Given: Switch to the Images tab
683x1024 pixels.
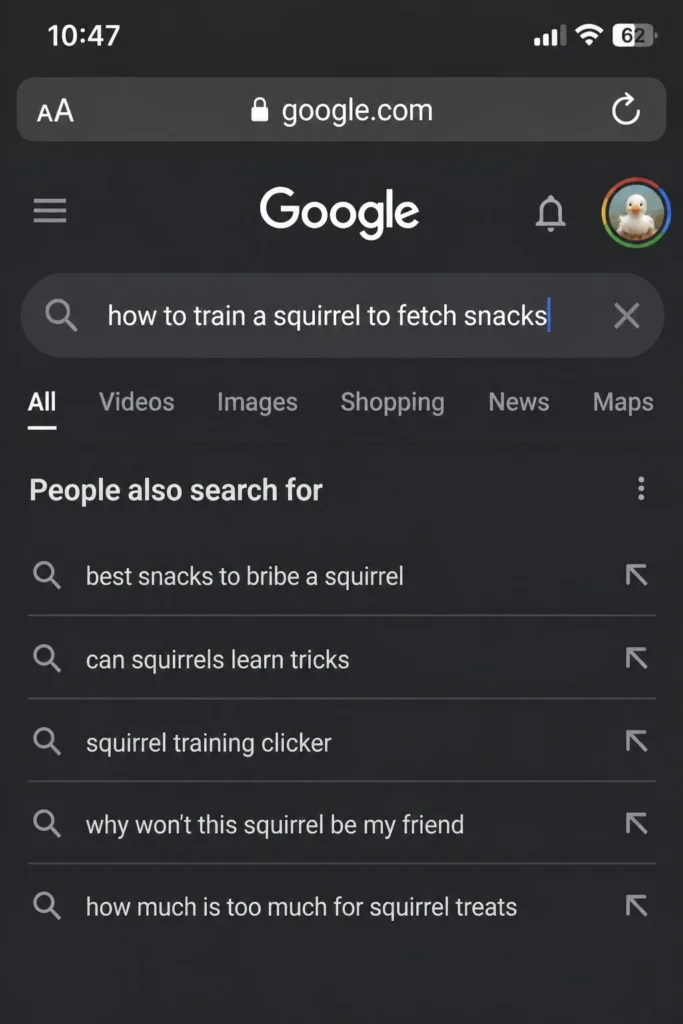Looking at the screenshot, I should pyautogui.click(x=257, y=402).
